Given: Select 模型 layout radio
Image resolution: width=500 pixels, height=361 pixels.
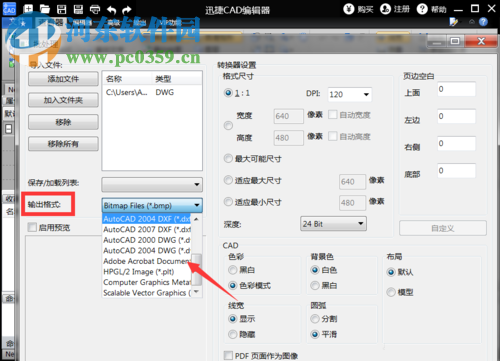Looking at the screenshot, I should pyautogui.click(x=391, y=292).
